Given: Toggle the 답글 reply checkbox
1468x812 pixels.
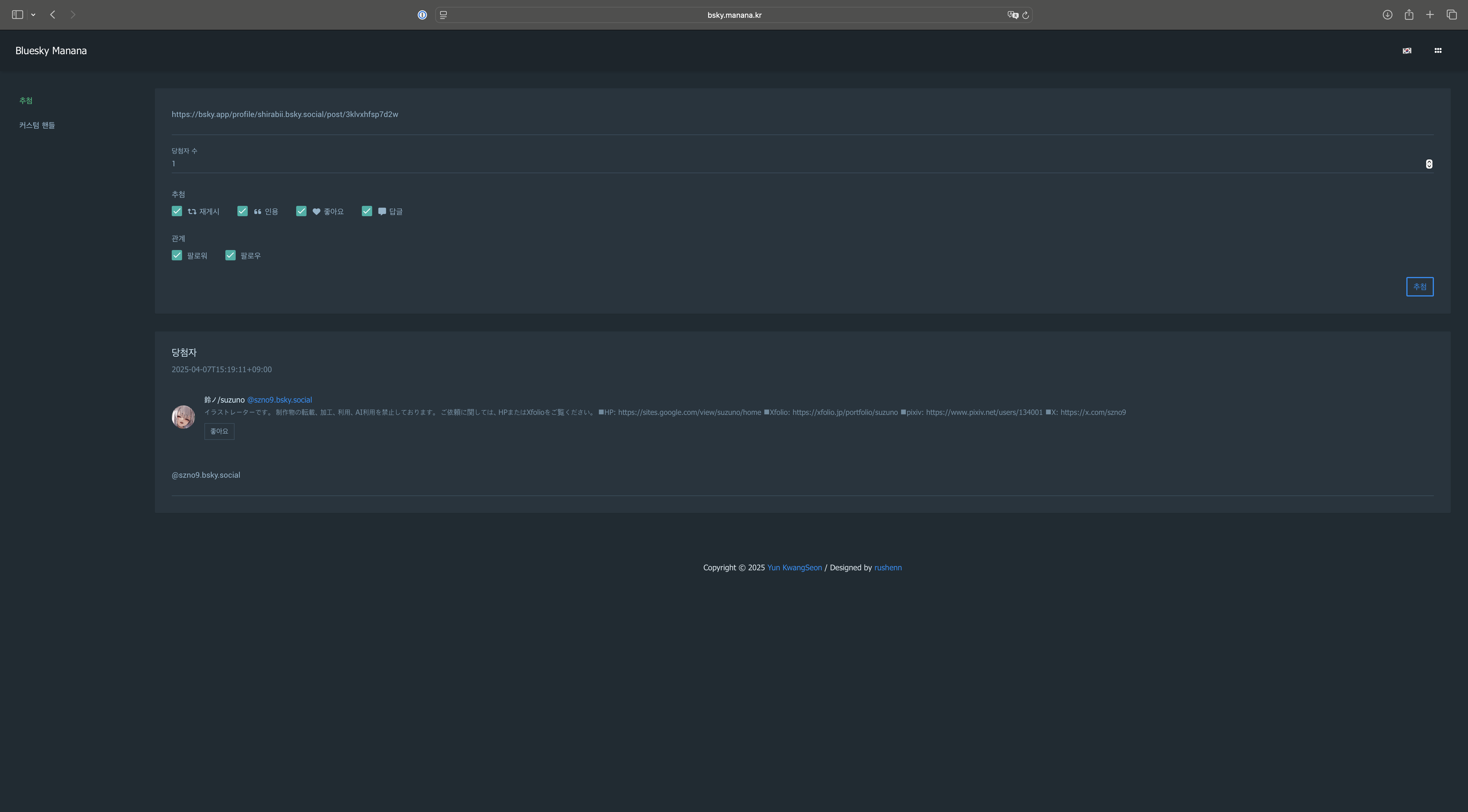Looking at the screenshot, I should (367, 211).
